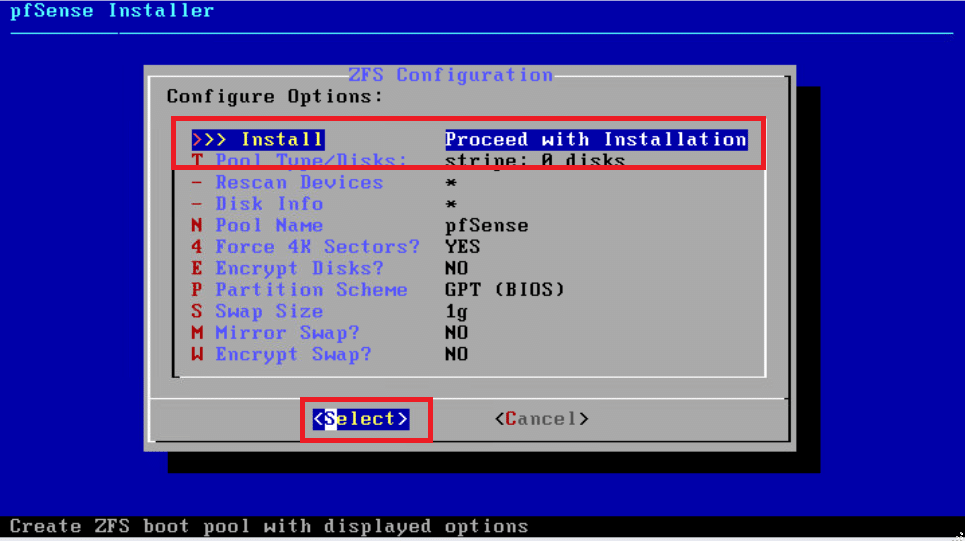Click the red 'E' hotkey for Encrypt Disks
Screen dimensions: 965x541
tap(196, 268)
